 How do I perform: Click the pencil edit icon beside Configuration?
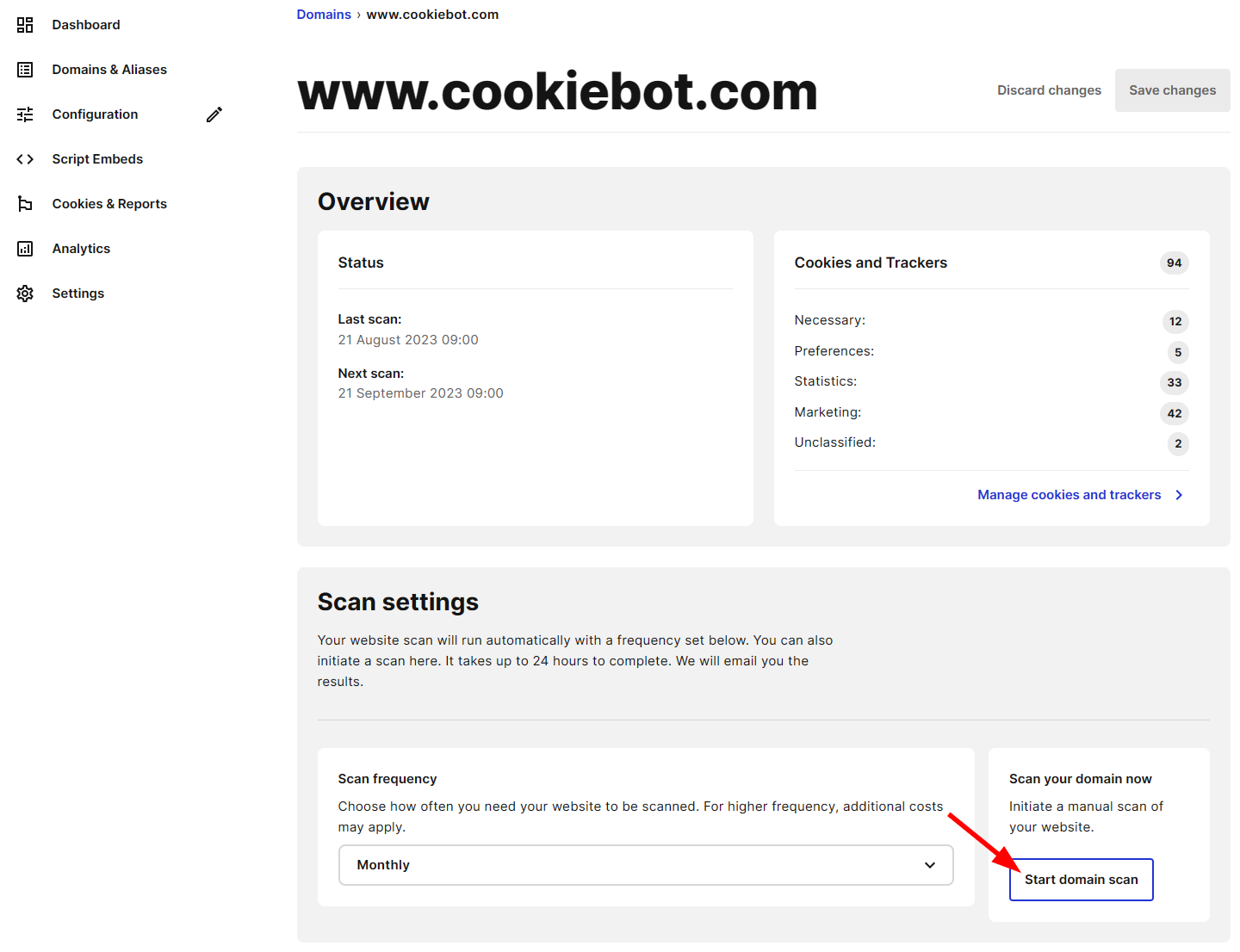pyautogui.click(x=214, y=114)
